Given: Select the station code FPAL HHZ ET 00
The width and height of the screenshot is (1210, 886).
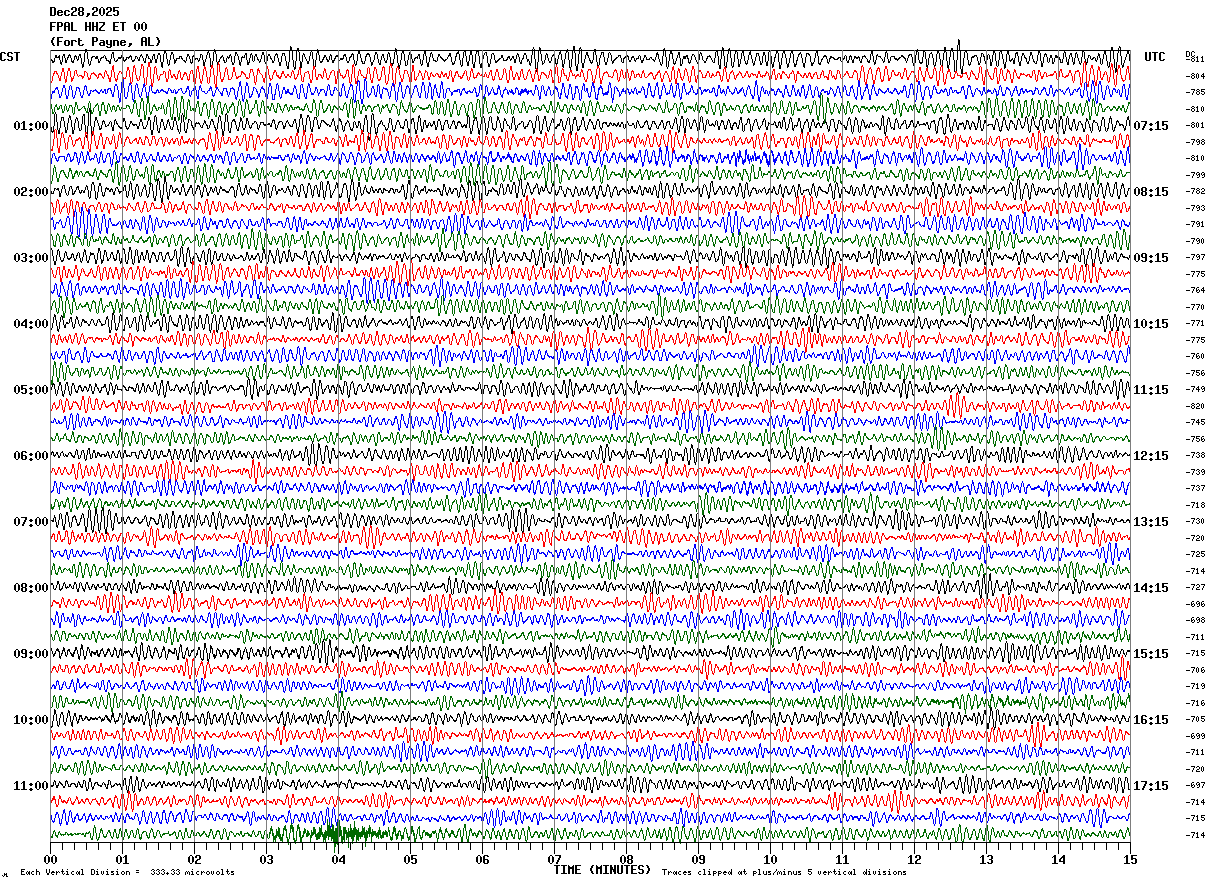Looking at the screenshot, I should 98,27.
